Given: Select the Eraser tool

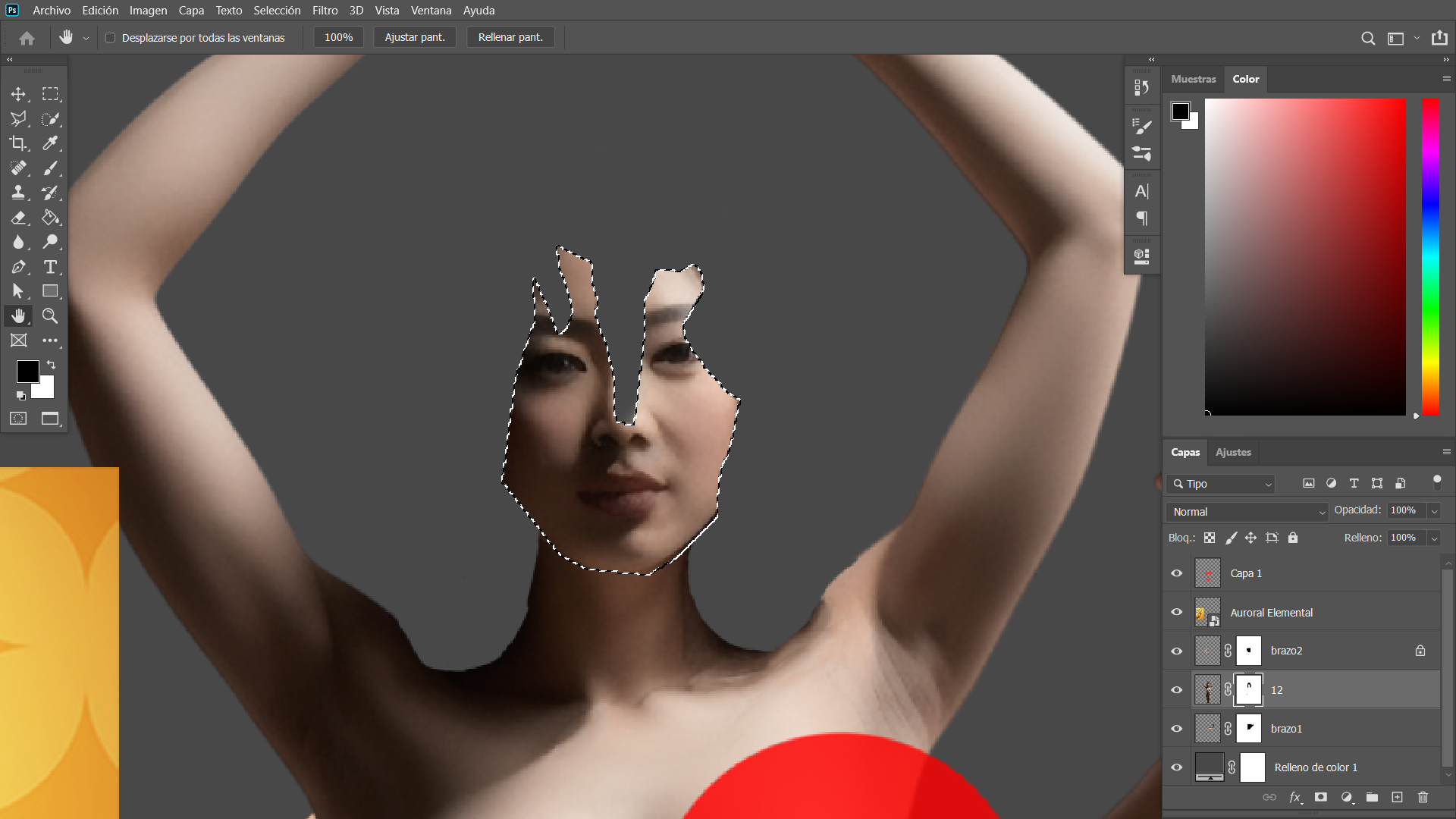Looking at the screenshot, I should [18, 218].
